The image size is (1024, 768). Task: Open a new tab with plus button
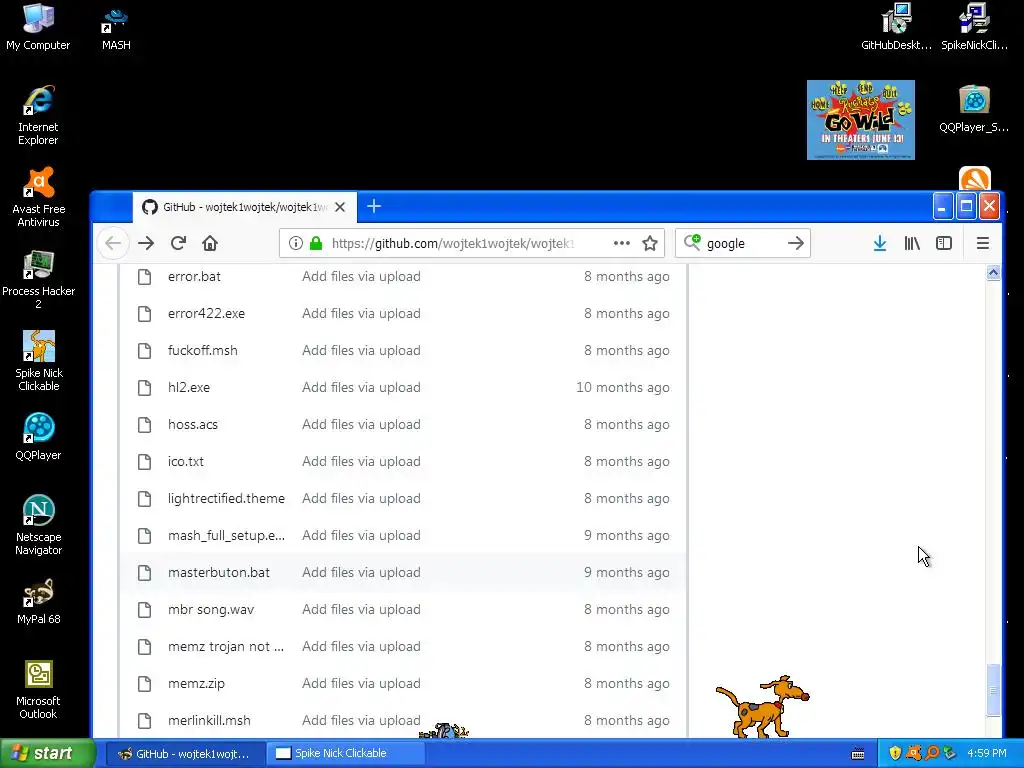374,206
